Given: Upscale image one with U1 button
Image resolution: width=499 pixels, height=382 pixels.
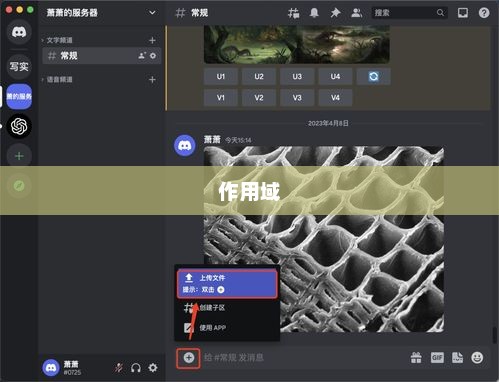Looking at the screenshot, I should [221, 77].
